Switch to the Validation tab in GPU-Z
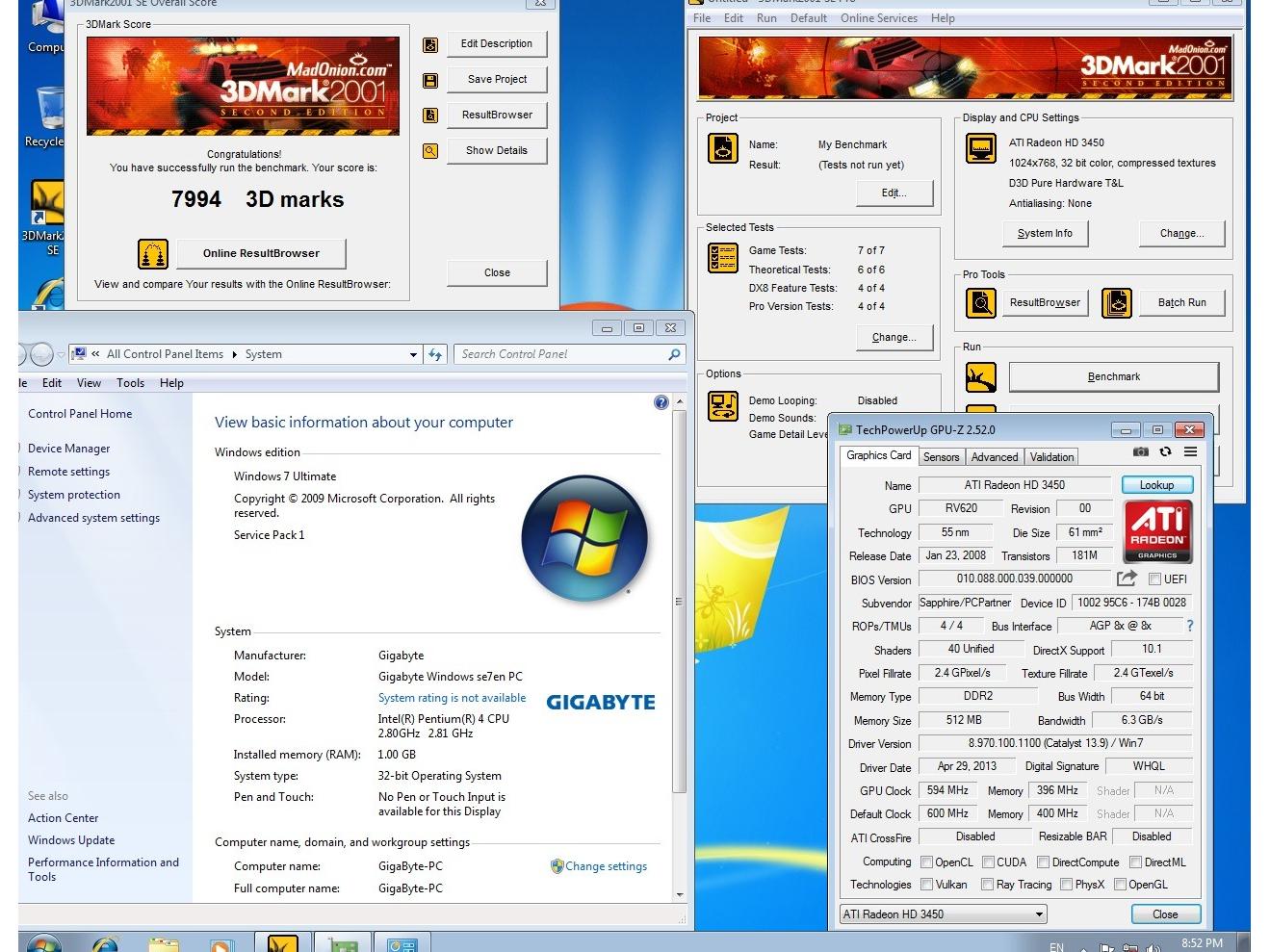The height and width of the screenshot is (952, 1270). point(1051,457)
